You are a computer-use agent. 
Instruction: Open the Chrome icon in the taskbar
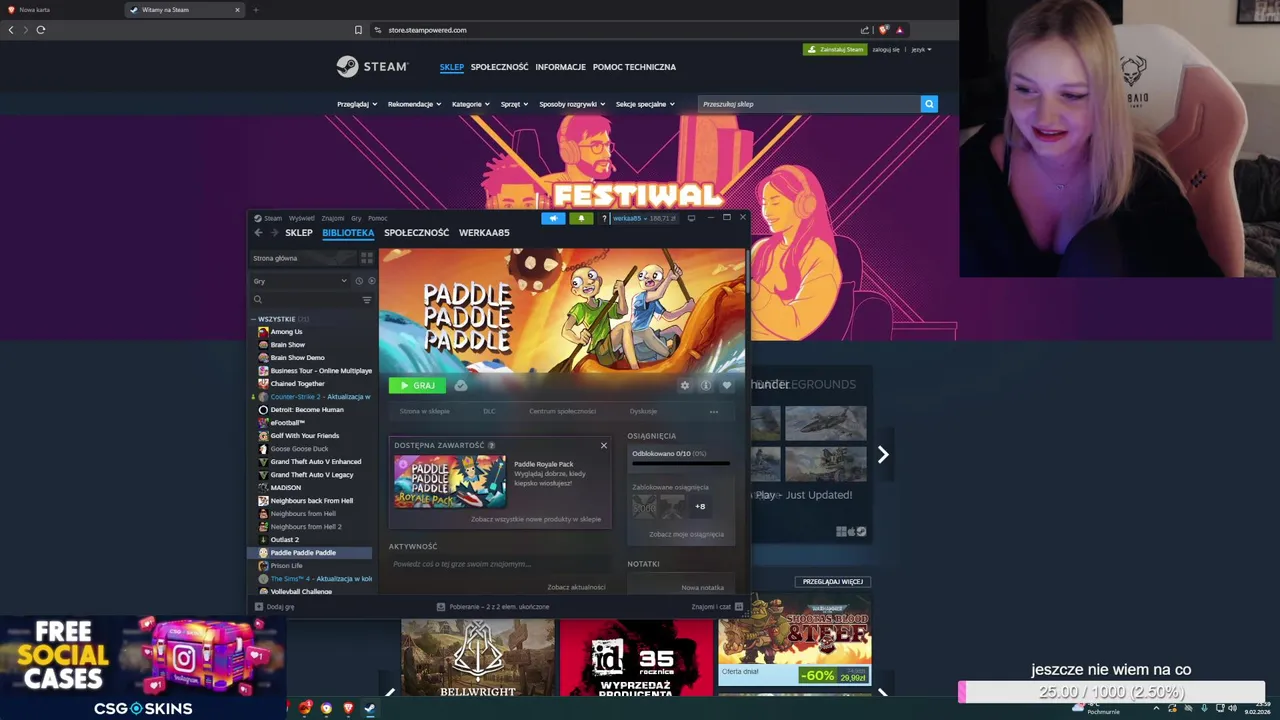tap(326, 708)
